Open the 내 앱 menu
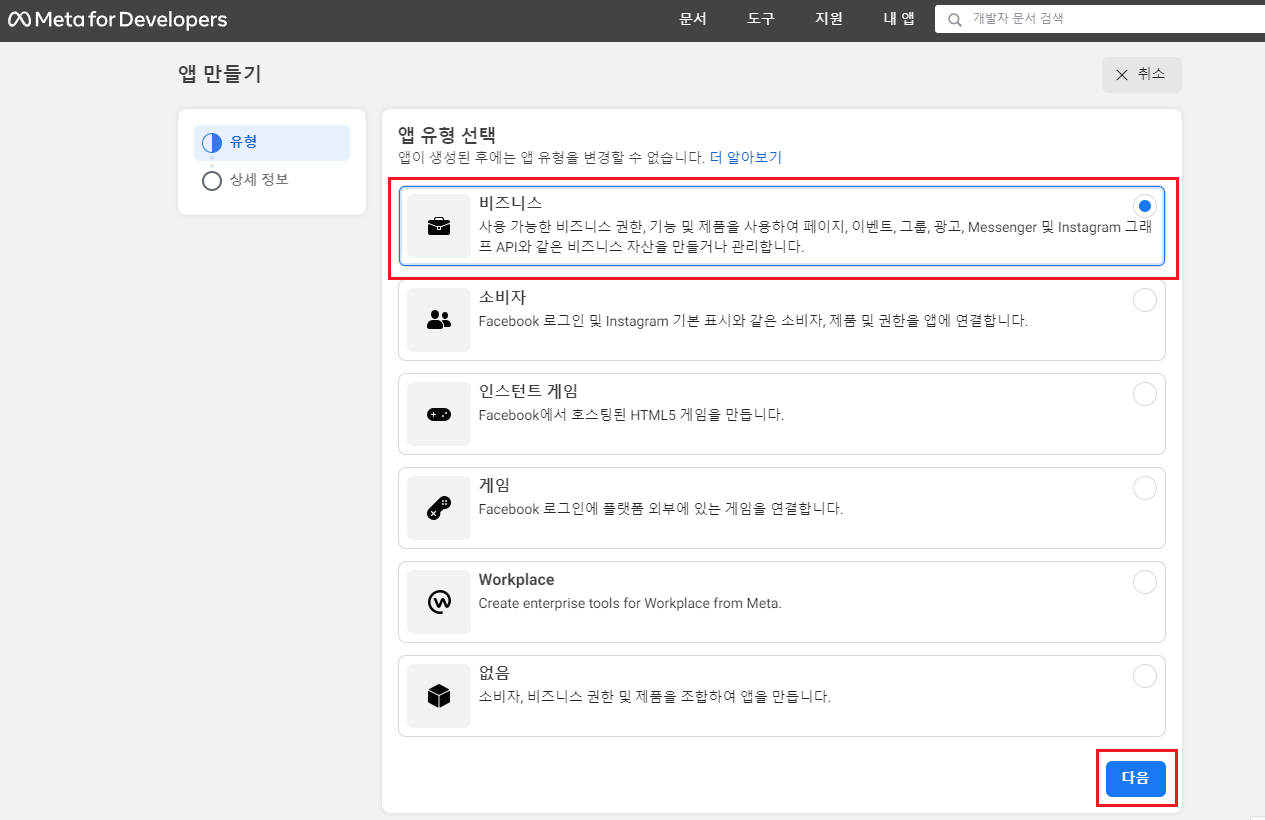1265x820 pixels. (x=899, y=19)
